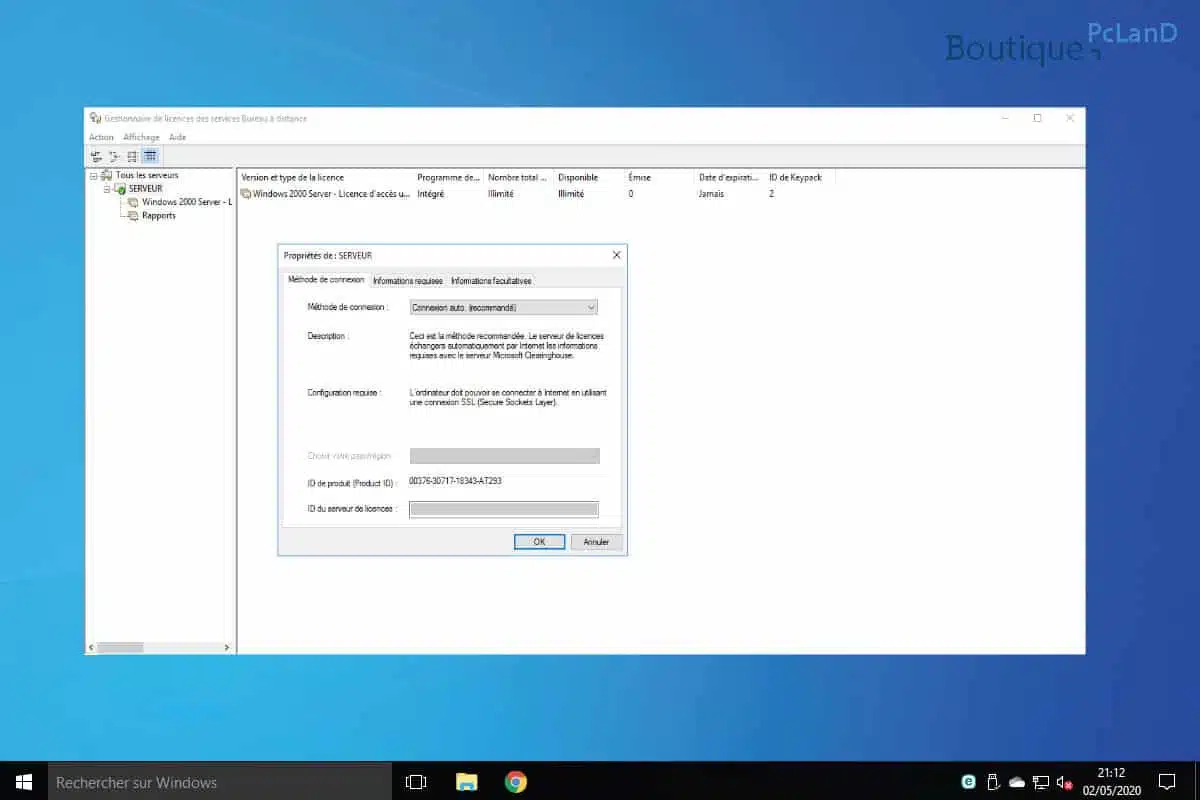Switch to the Méthode de connexion tab

coord(326,280)
